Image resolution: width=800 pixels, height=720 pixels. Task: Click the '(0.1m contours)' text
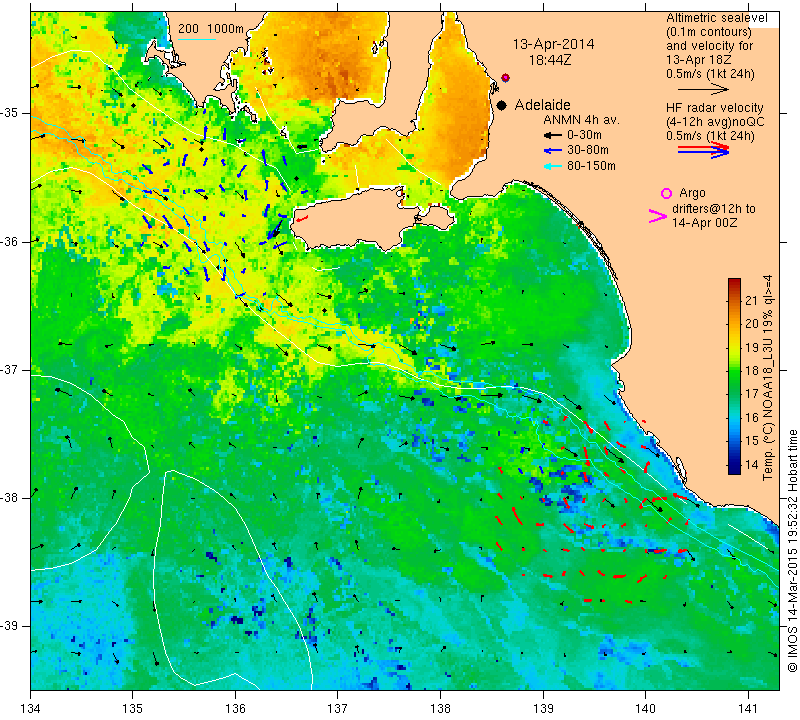click(709, 32)
